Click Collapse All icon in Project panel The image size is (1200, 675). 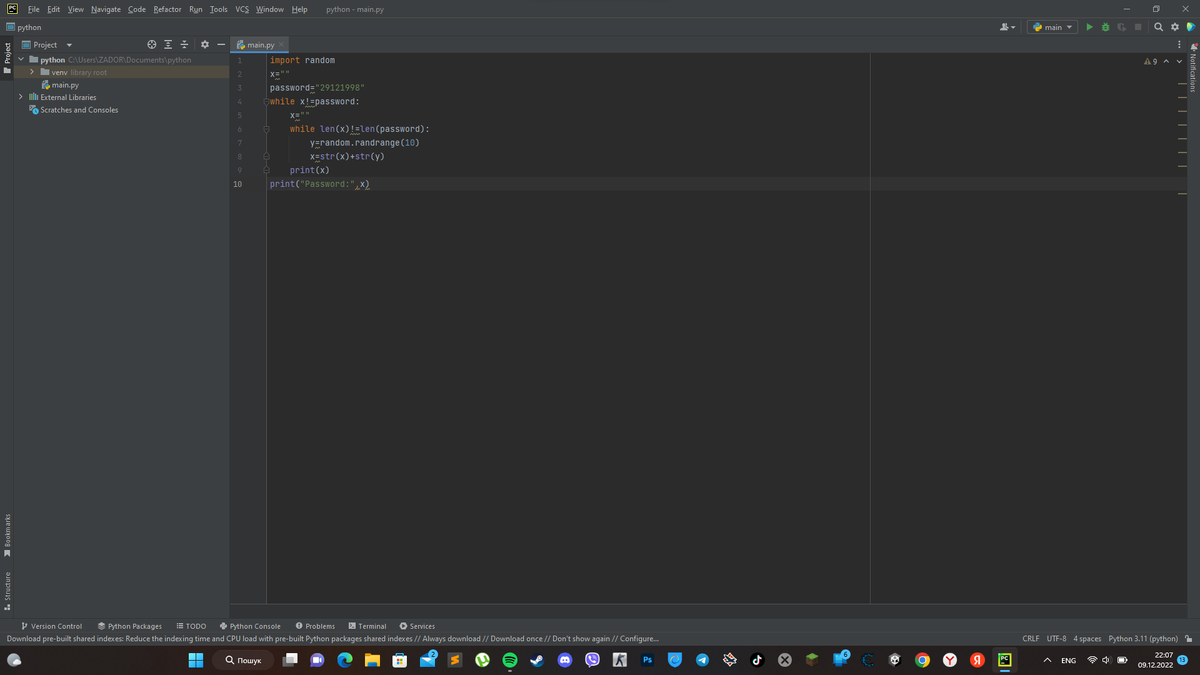point(185,45)
